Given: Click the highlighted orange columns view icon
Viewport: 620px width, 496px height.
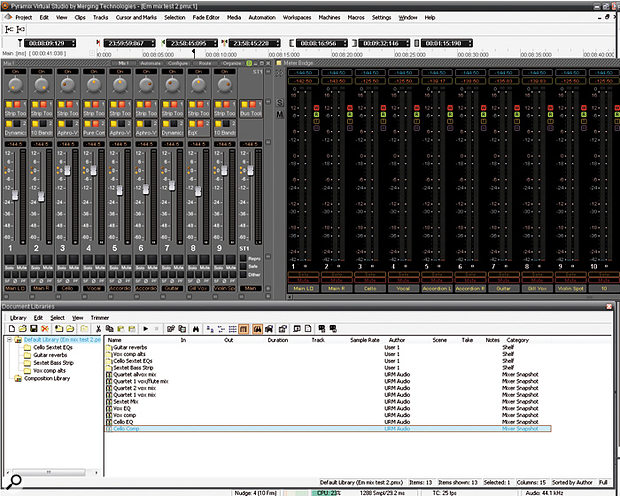Looking at the screenshot, I should coord(244,329).
